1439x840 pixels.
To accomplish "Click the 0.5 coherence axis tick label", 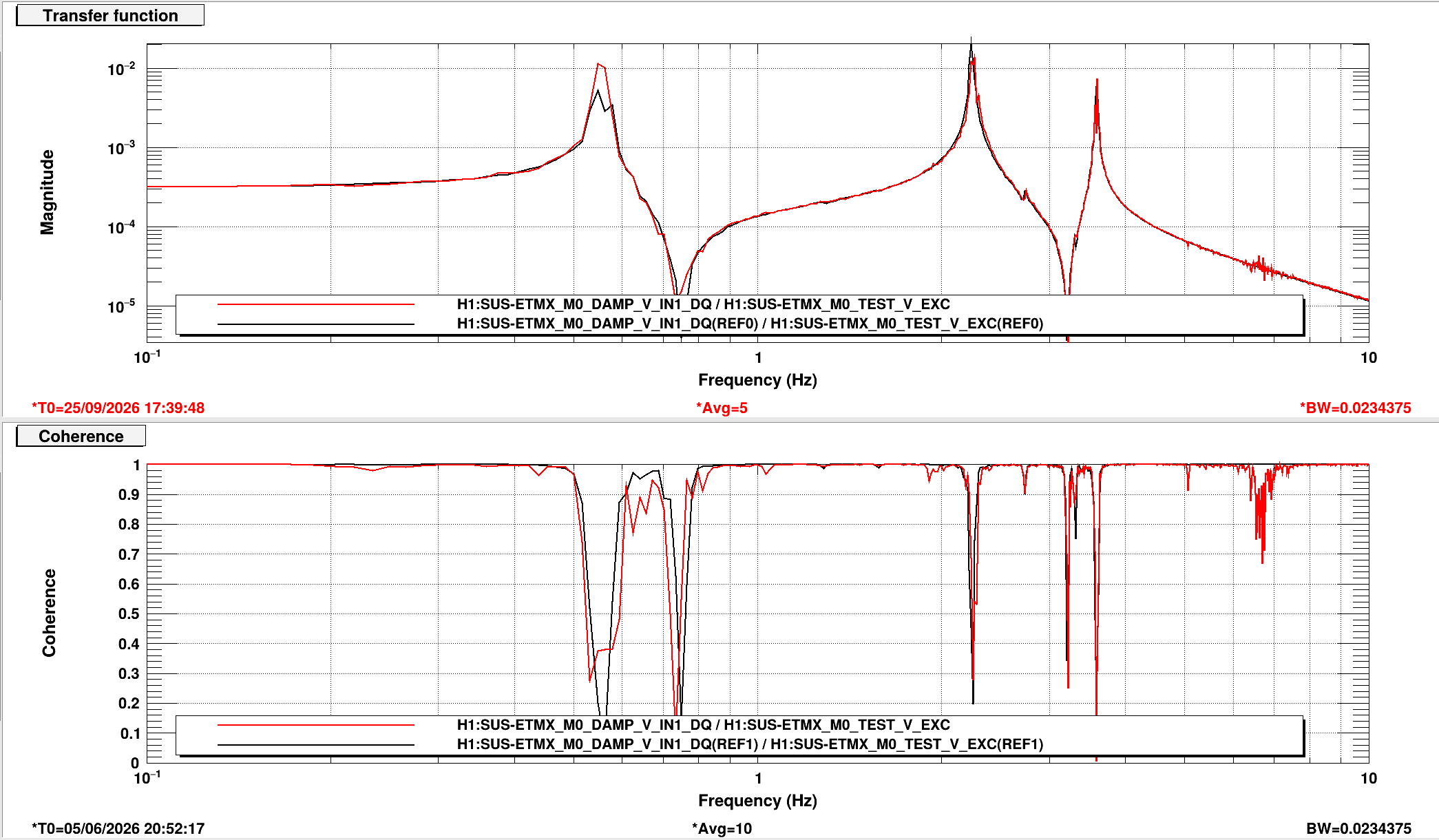I will (129, 613).
